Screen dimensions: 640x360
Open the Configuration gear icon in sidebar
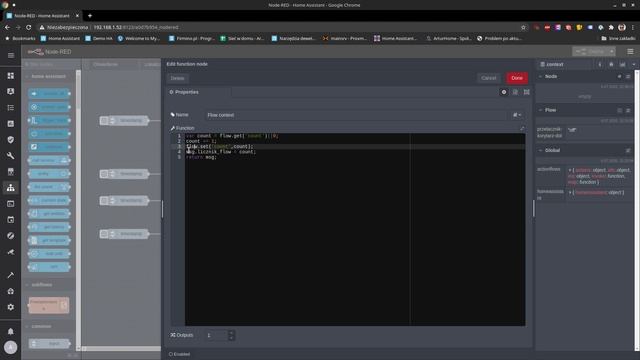pyautogui.click(x=11, y=307)
